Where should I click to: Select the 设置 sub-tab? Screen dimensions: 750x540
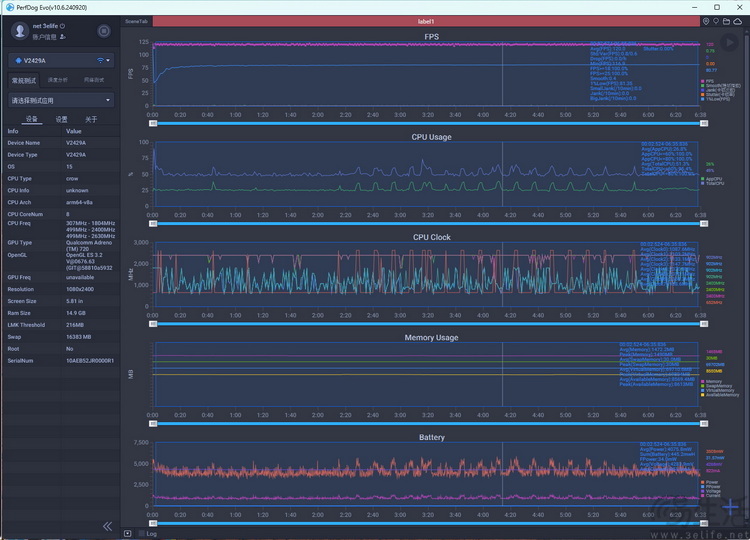pos(61,119)
